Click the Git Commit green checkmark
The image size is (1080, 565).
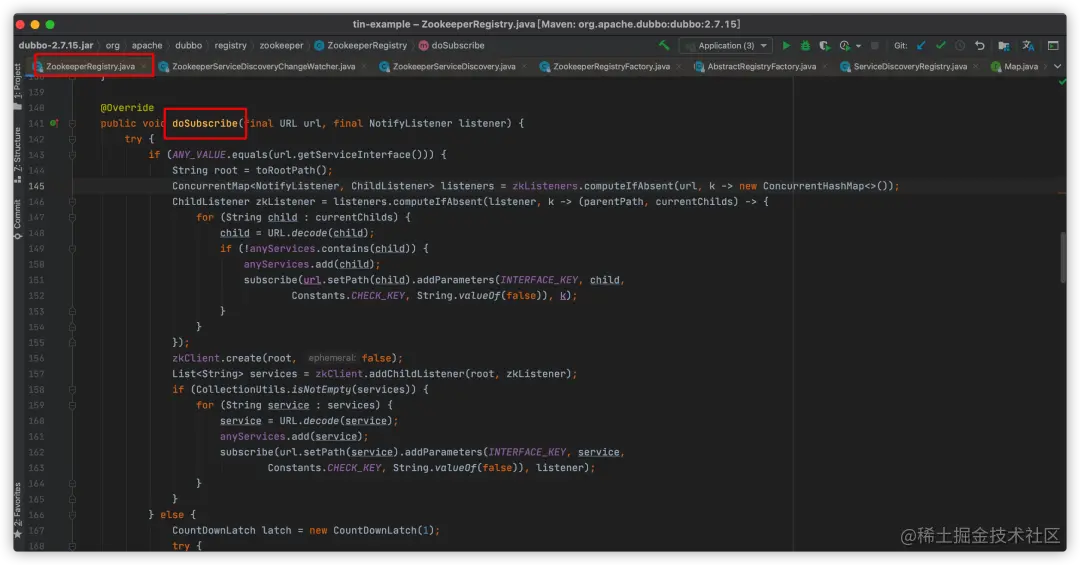coord(940,45)
